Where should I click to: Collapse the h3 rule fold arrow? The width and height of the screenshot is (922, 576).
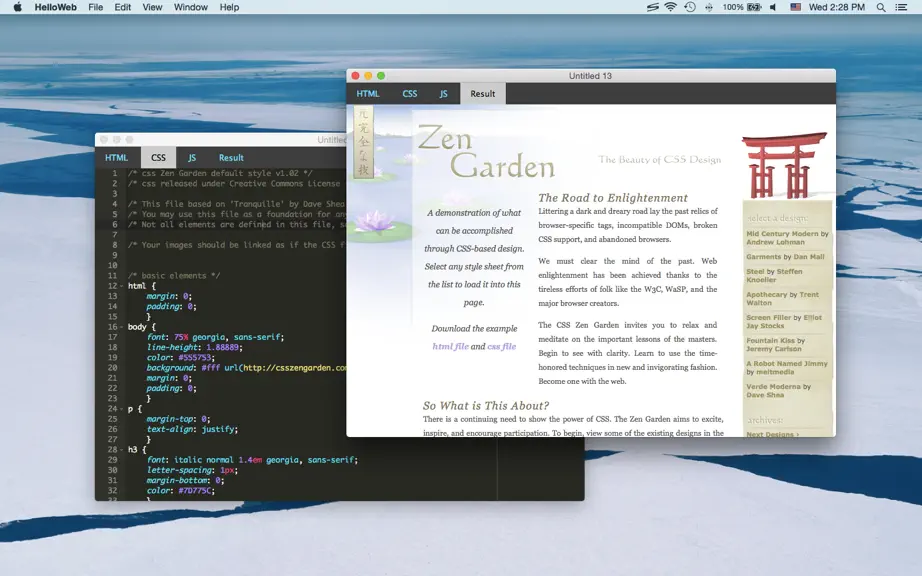122,450
